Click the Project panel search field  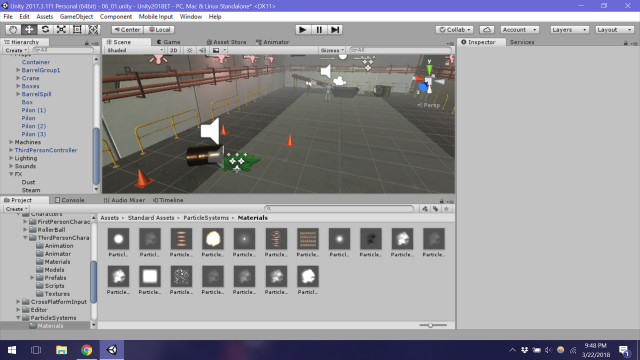[x=339, y=209]
